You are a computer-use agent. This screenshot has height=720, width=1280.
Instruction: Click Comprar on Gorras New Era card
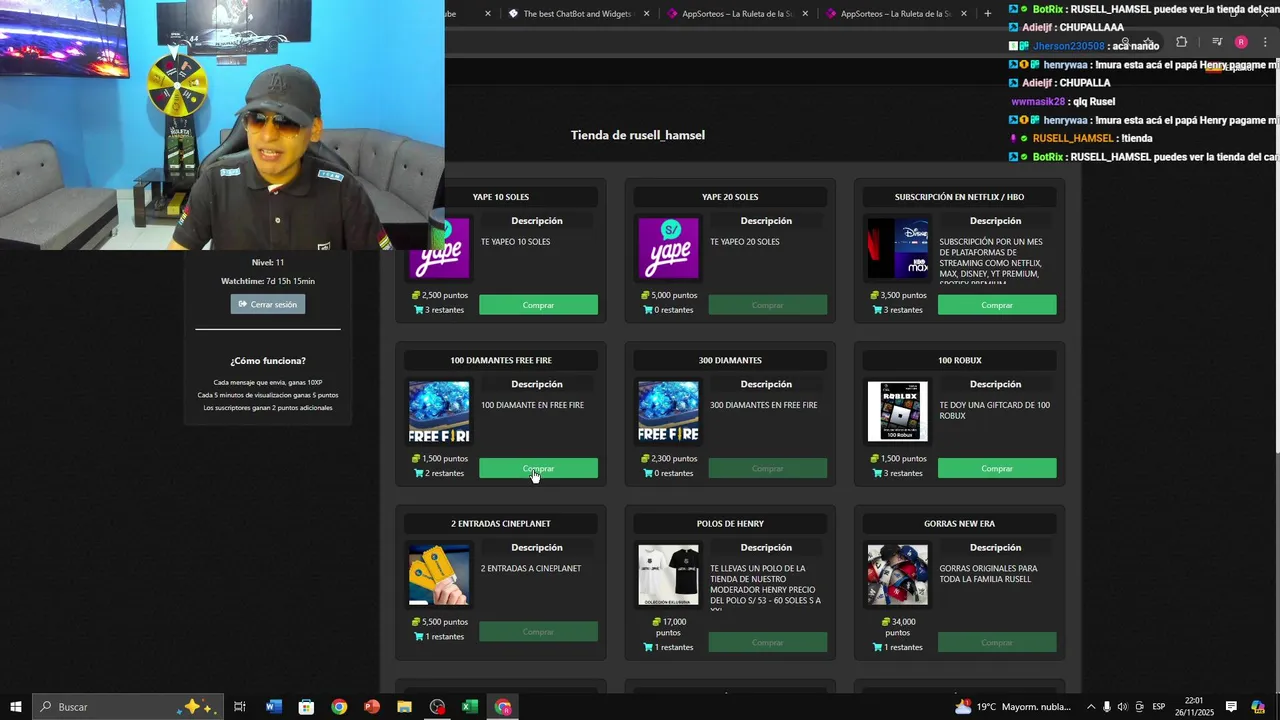pyautogui.click(x=997, y=642)
